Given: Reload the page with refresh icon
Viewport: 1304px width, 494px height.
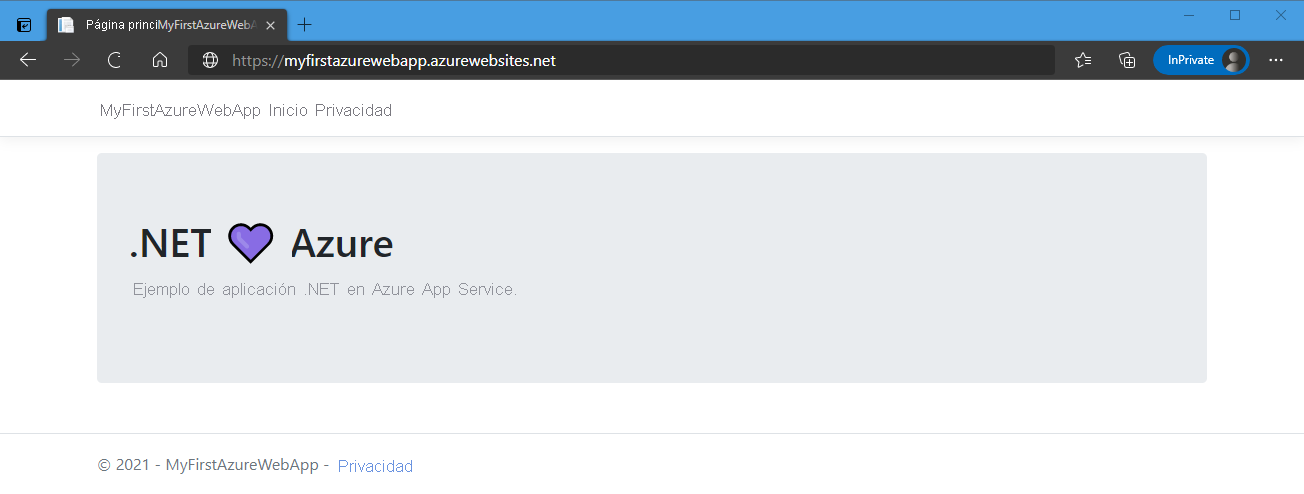Looking at the screenshot, I should [x=115, y=60].
